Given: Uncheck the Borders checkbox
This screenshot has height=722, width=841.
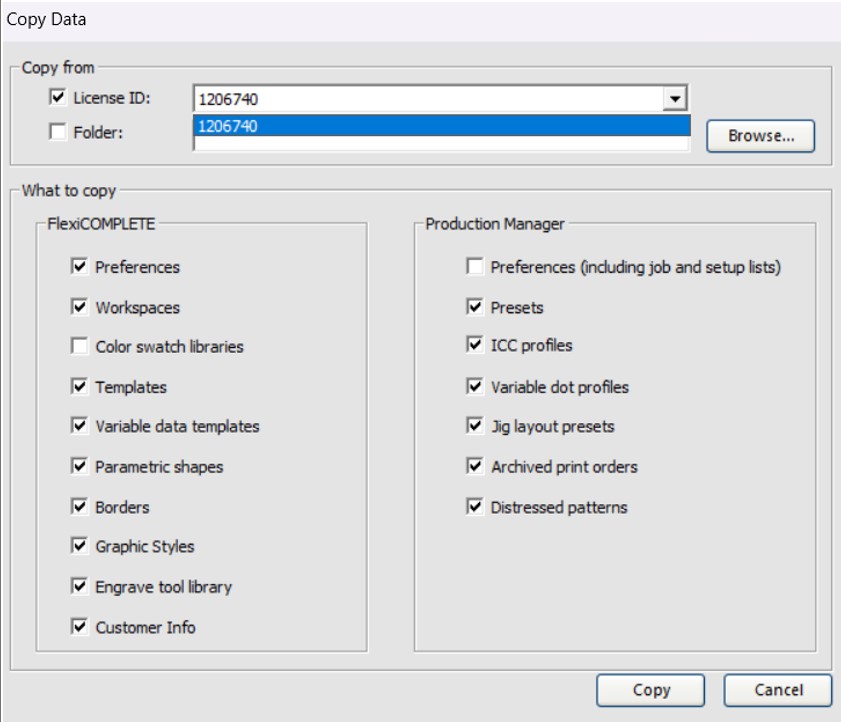Looking at the screenshot, I should (x=79, y=507).
